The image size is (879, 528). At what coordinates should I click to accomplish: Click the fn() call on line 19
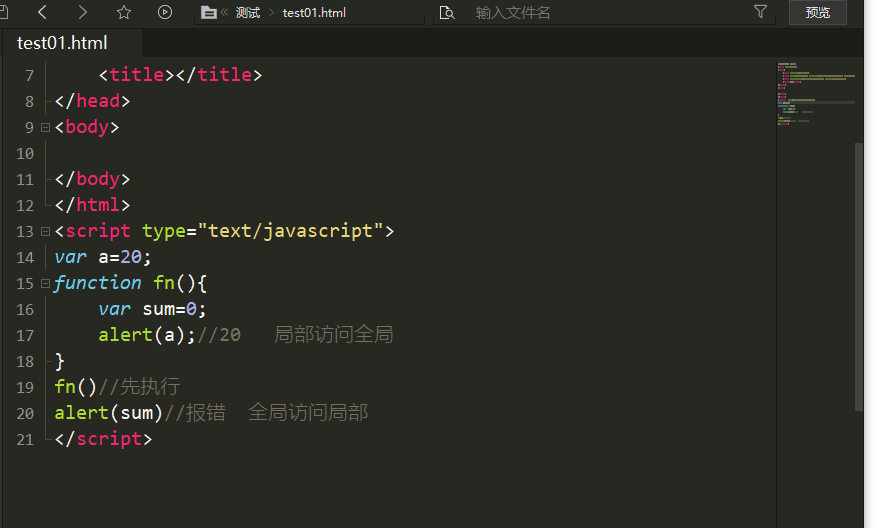pyautogui.click(x=76, y=387)
